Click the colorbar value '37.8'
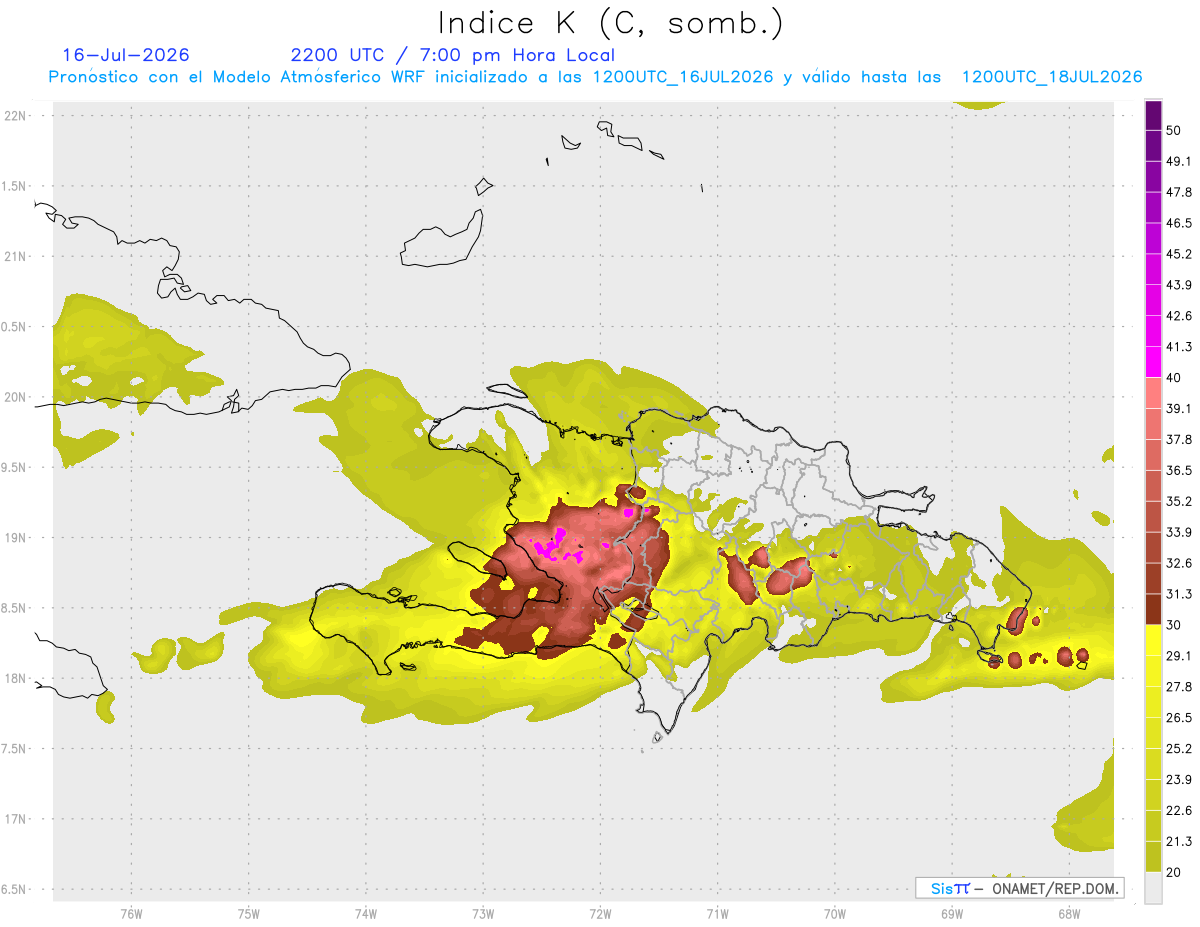Image resolution: width=1200 pixels, height=927 pixels. [x=1179, y=439]
